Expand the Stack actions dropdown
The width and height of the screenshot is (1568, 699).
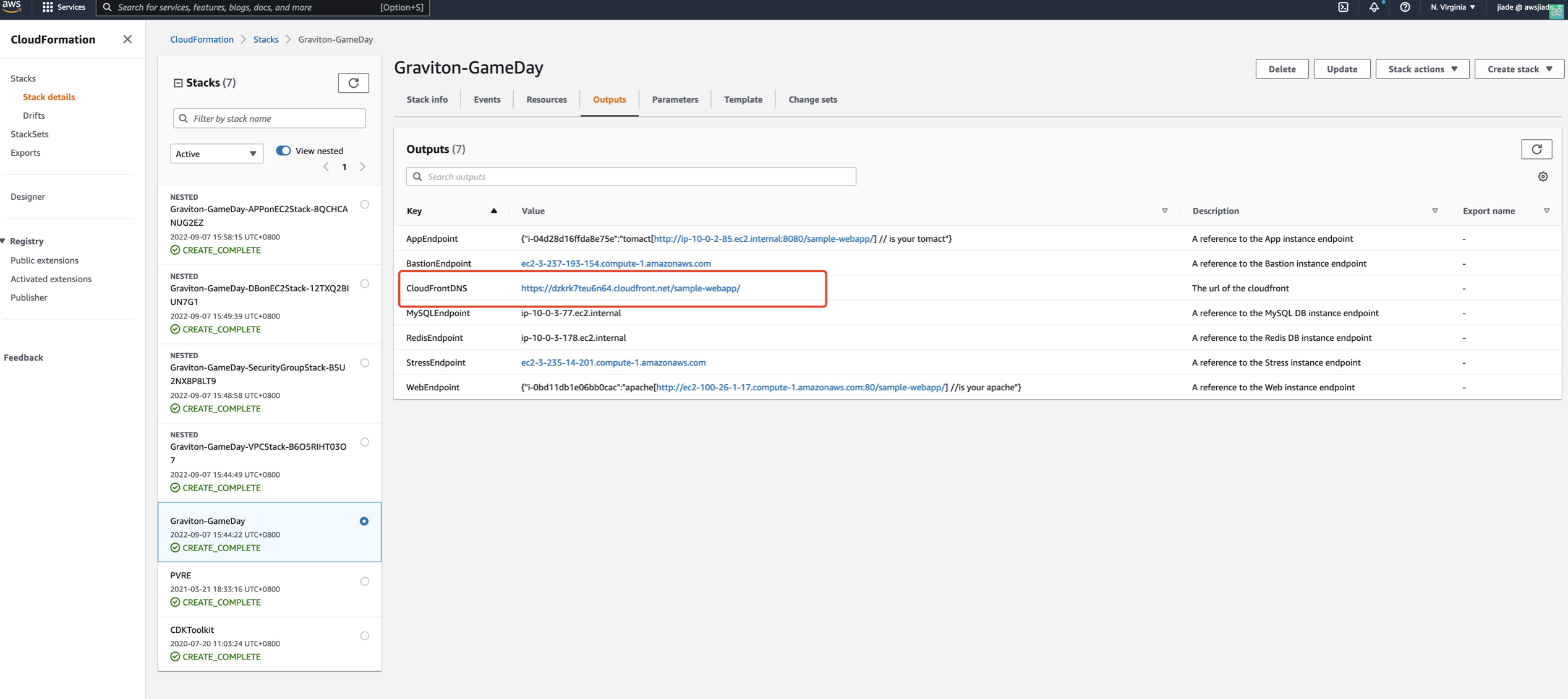tap(1421, 69)
